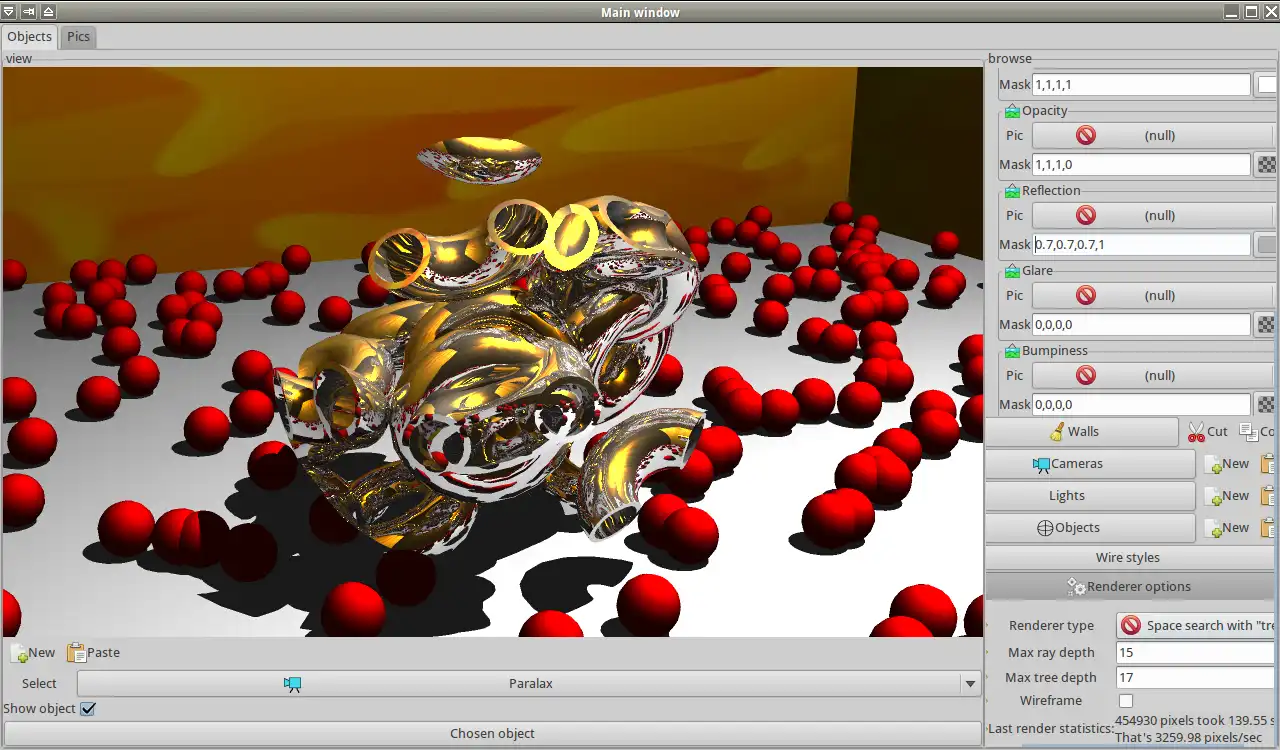Open the Reflection Pic (null) selector
1280x750 pixels.
1155,215
